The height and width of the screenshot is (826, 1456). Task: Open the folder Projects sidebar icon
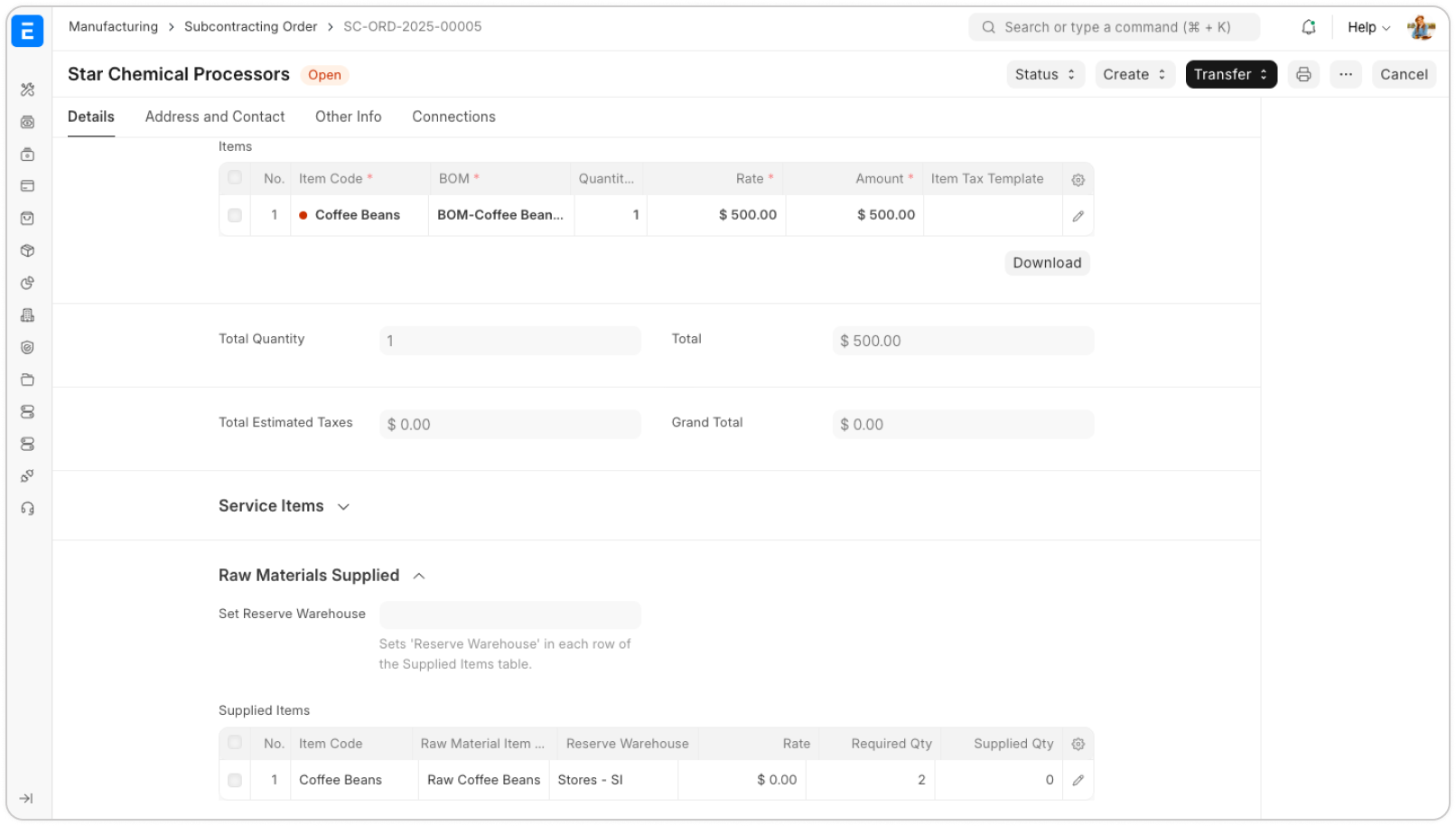tap(27, 380)
